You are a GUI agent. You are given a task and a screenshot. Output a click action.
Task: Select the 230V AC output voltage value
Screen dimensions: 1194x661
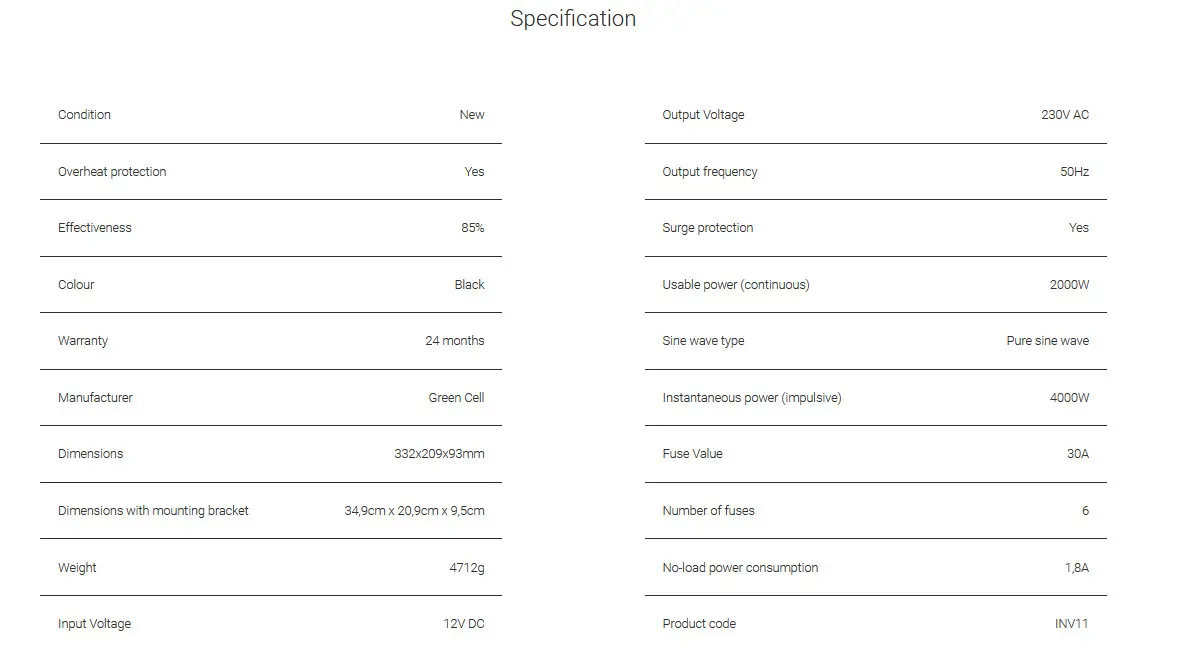[1065, 115]
